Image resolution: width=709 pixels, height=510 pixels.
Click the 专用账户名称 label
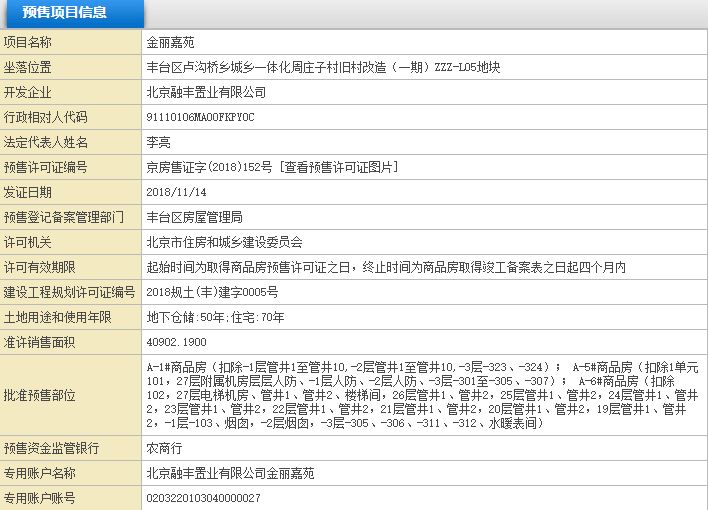tap(39, 473)
